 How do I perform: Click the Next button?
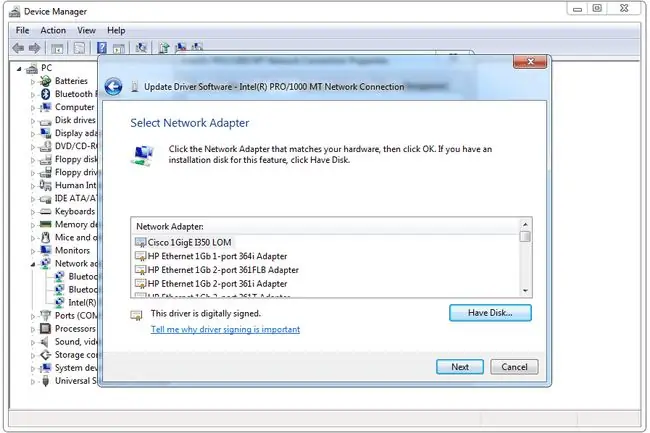tap(460, 367)
